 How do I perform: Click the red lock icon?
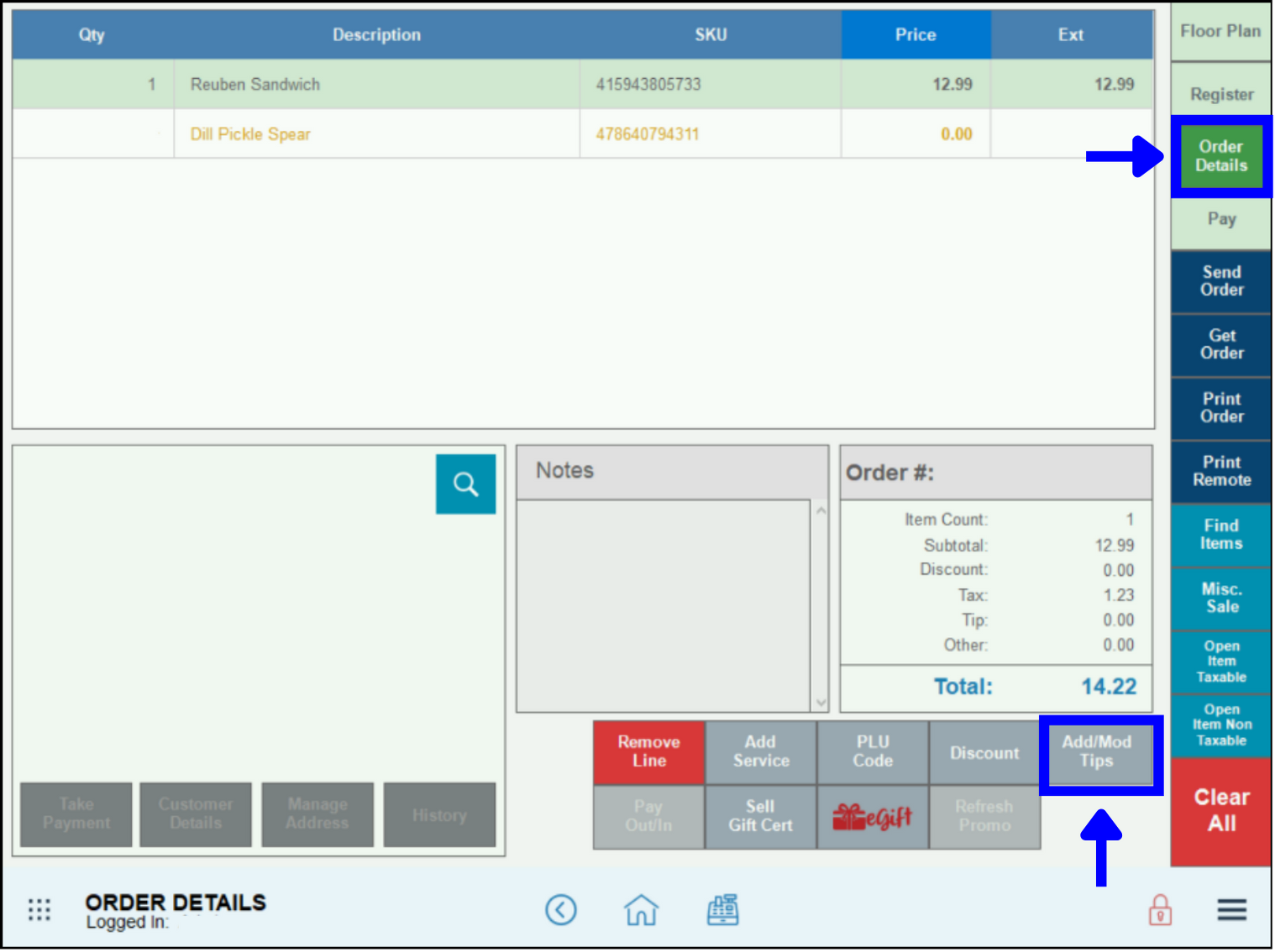pyautogui.click(x=1160, y=909)
